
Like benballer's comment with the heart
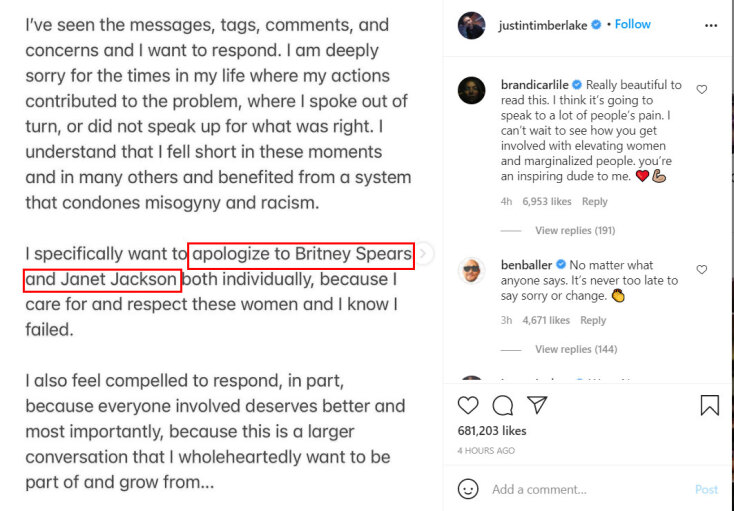pos(702,270)
